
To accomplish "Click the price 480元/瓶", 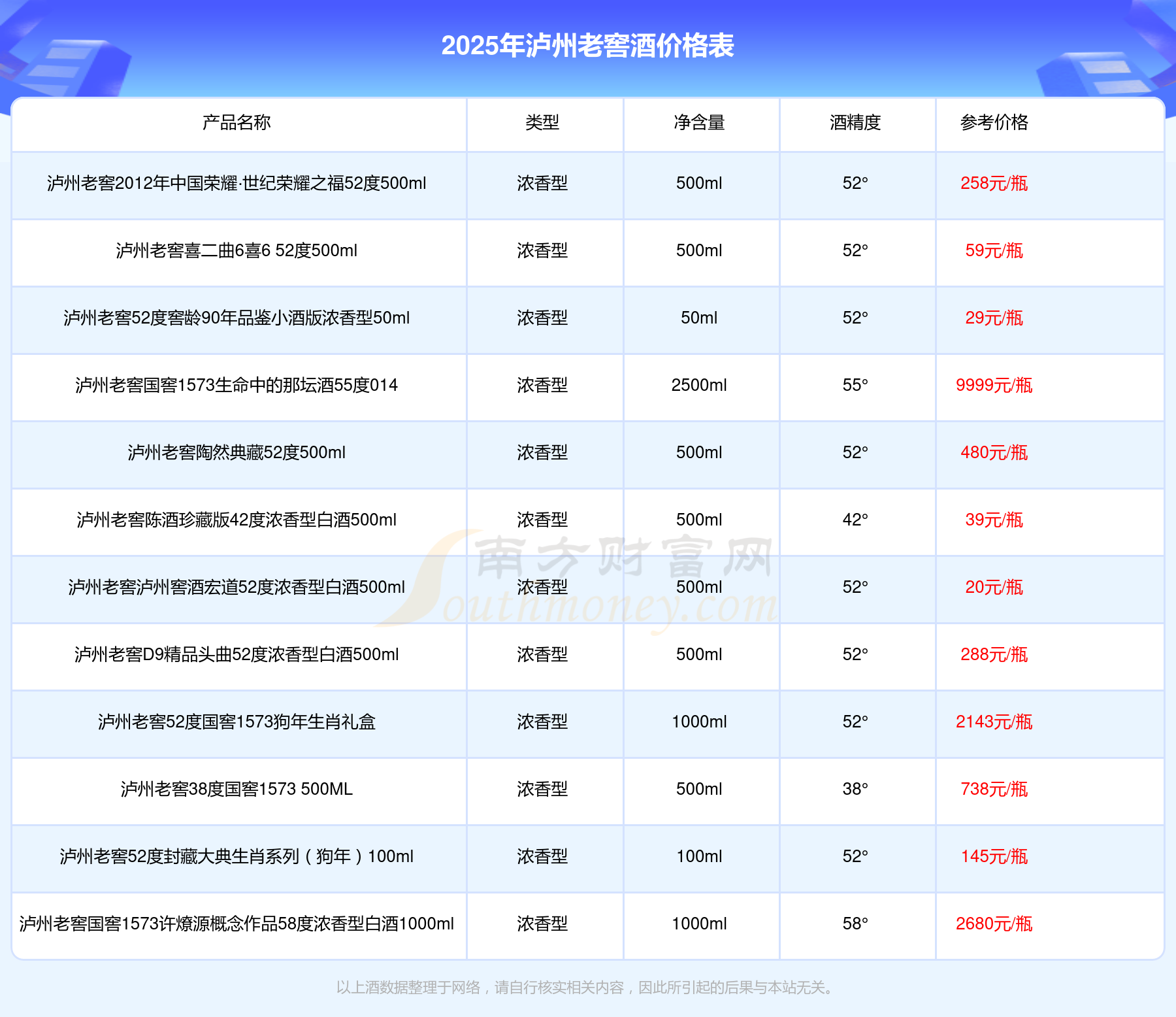I will [x=994, y=452].
